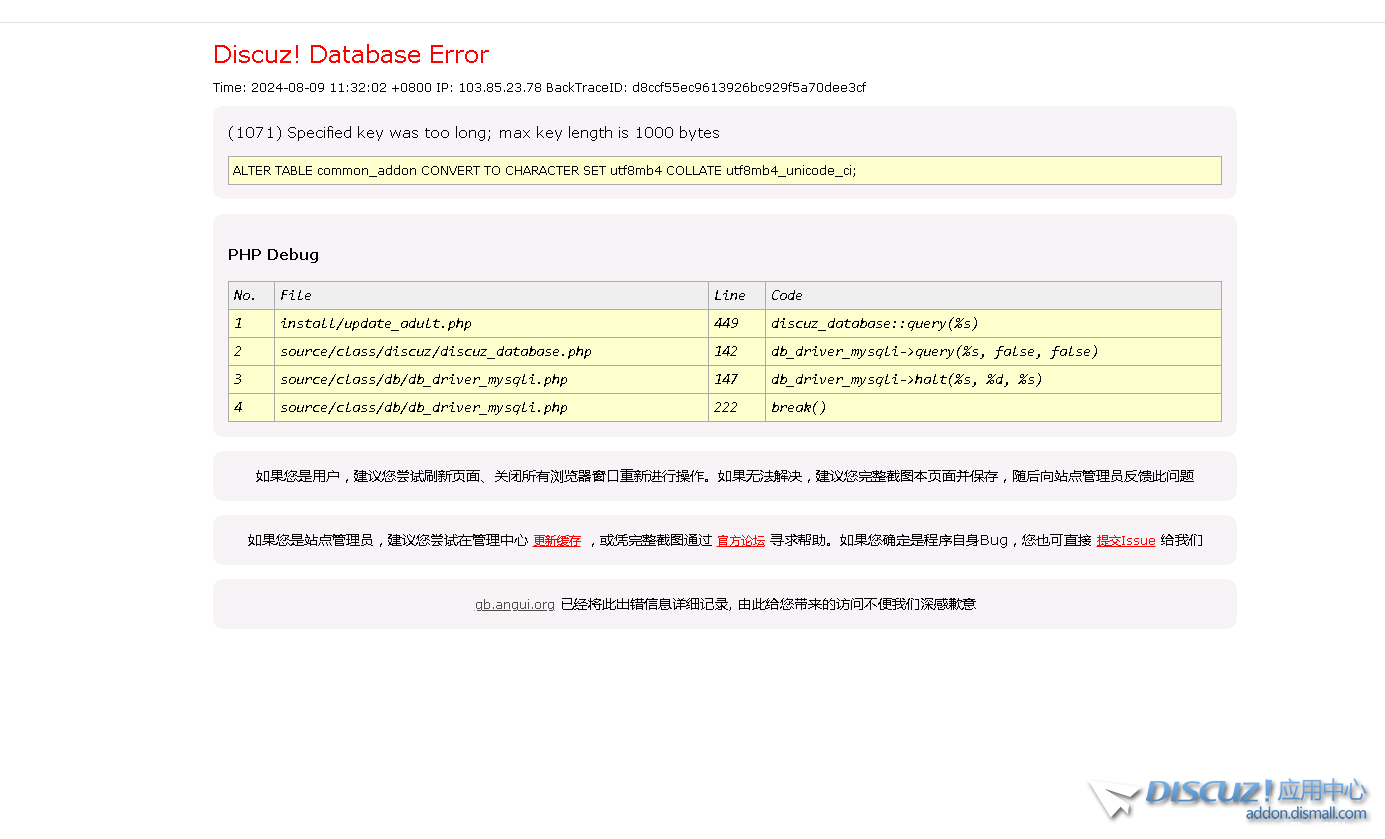
Task: Click the addon.dismall.com watermark text
Action: [x=1305, y=814]
